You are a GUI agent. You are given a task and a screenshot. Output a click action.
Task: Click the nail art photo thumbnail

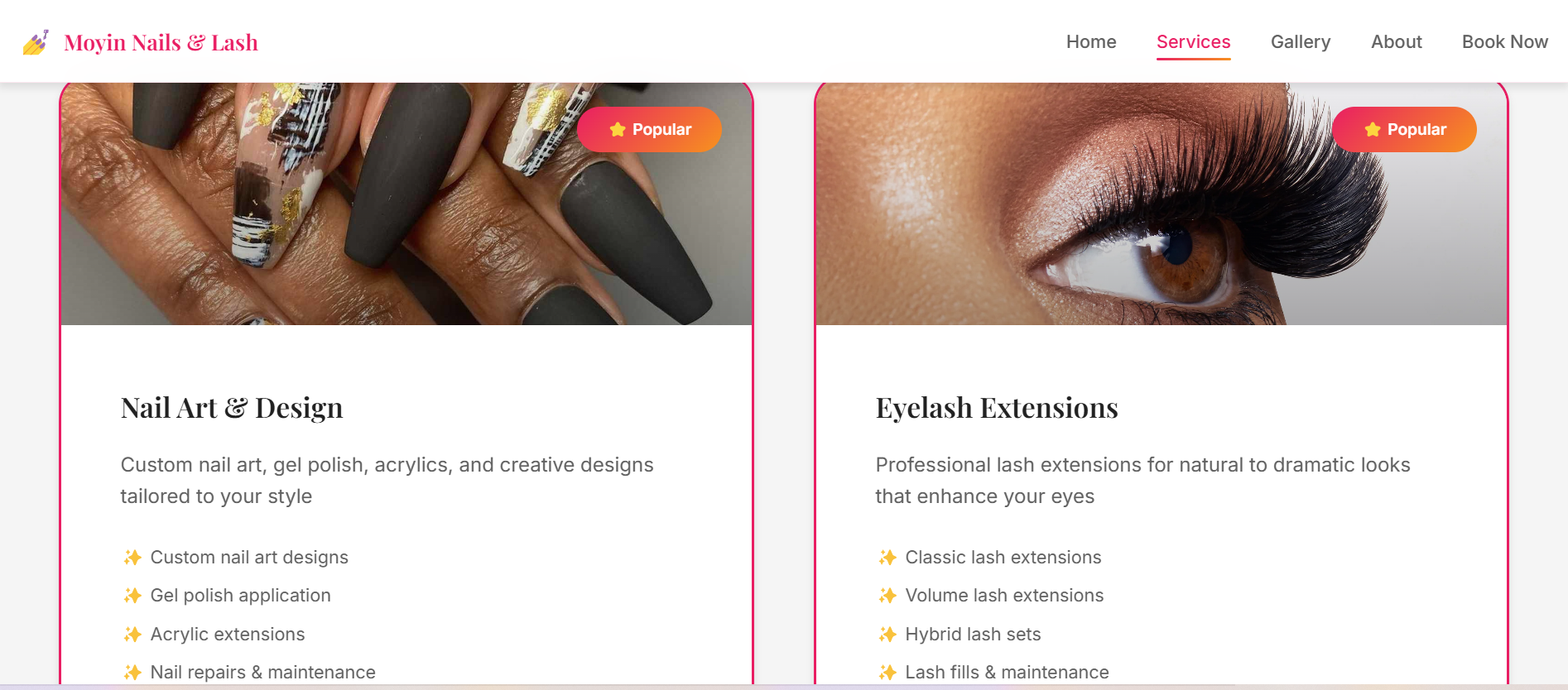[x=406, y=204]
